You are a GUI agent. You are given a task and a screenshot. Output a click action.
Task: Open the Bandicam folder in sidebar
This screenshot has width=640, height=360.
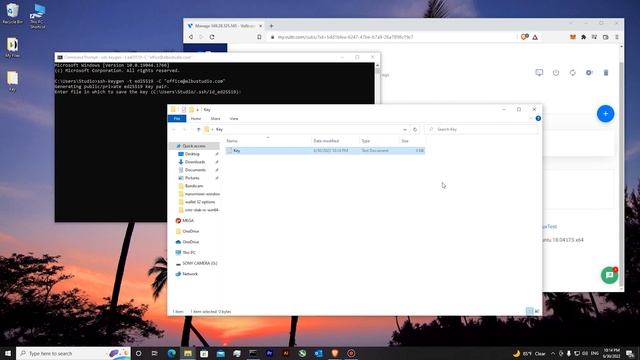coord(194,186)
